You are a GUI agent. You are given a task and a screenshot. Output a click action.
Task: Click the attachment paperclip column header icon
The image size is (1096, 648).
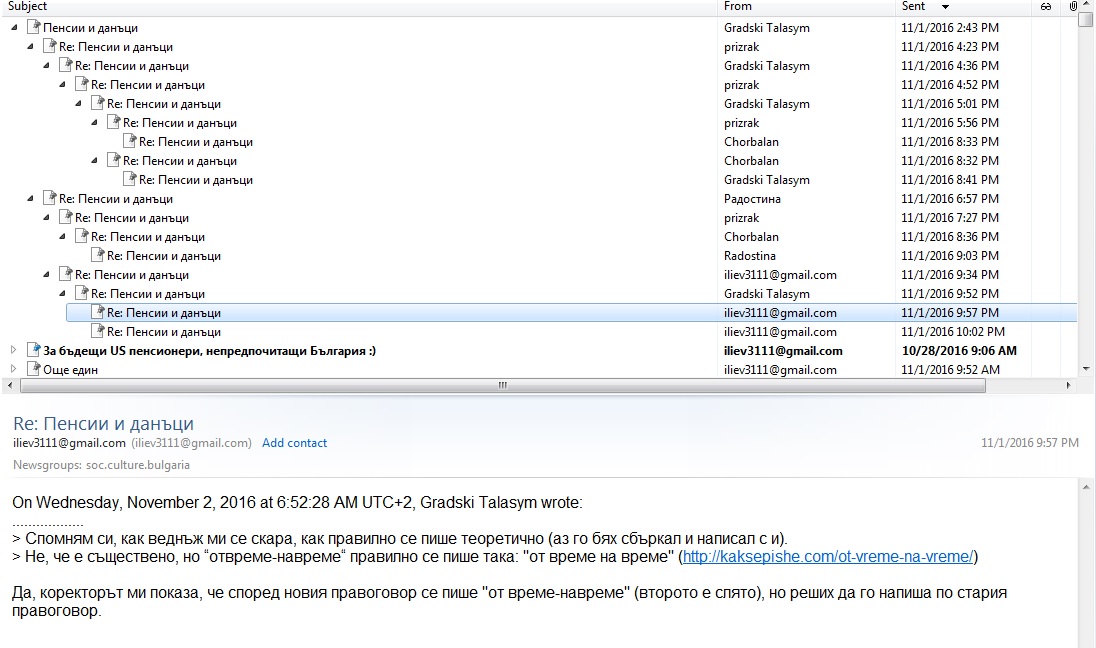coord(1073,6)
